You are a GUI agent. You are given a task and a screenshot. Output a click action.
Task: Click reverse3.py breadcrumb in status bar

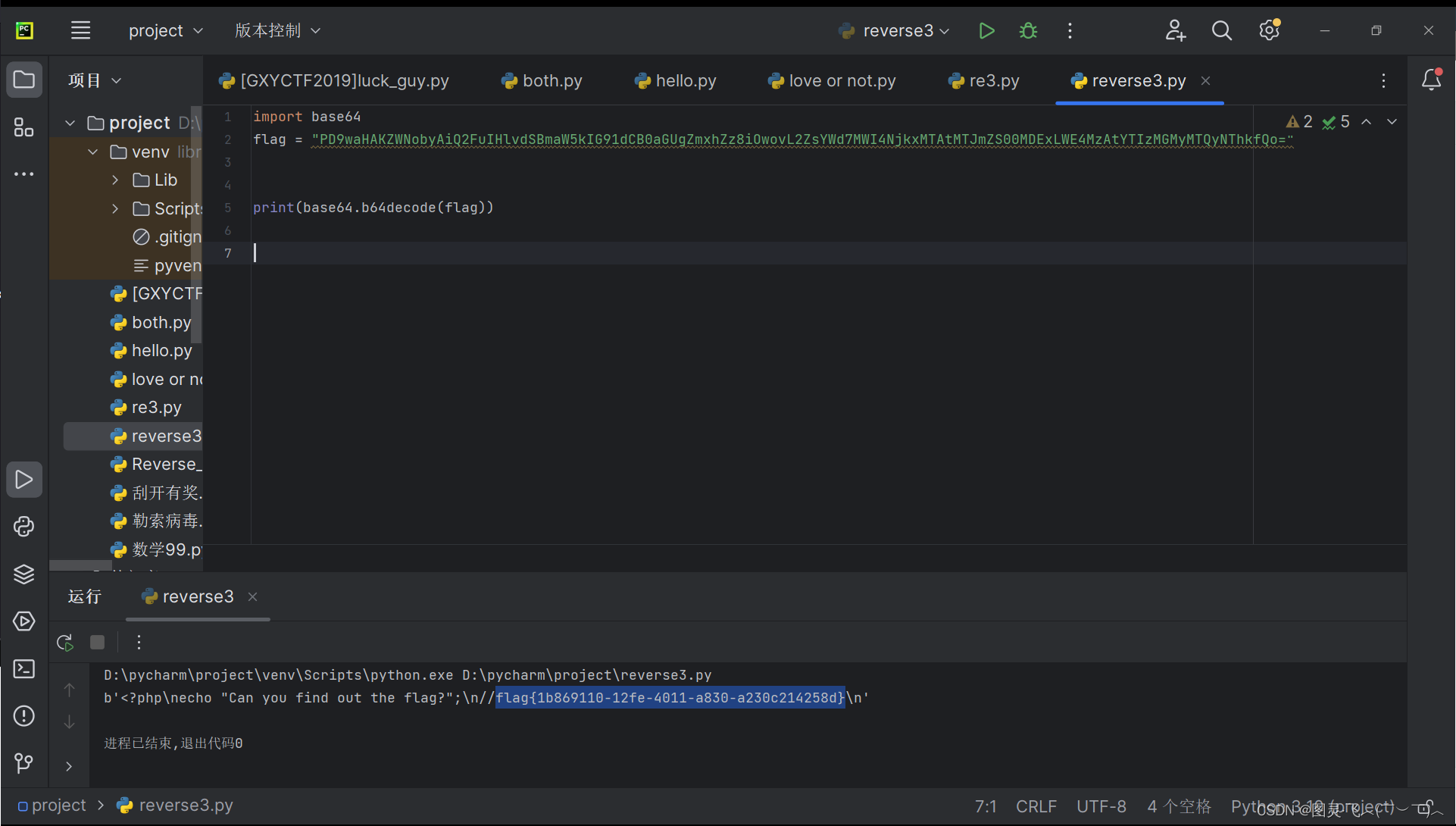coord(175,806)
